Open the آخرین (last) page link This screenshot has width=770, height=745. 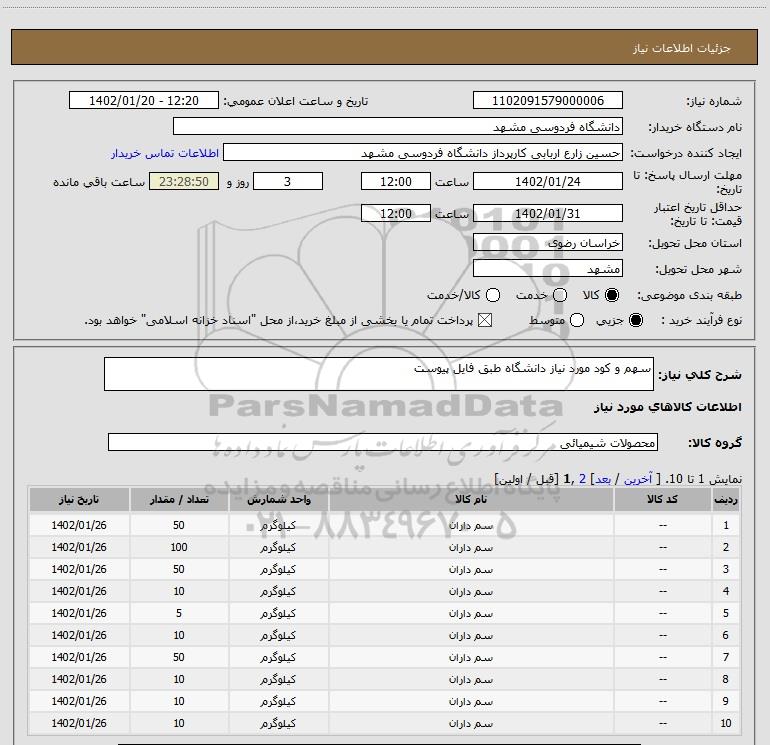(x=638, y=479)
